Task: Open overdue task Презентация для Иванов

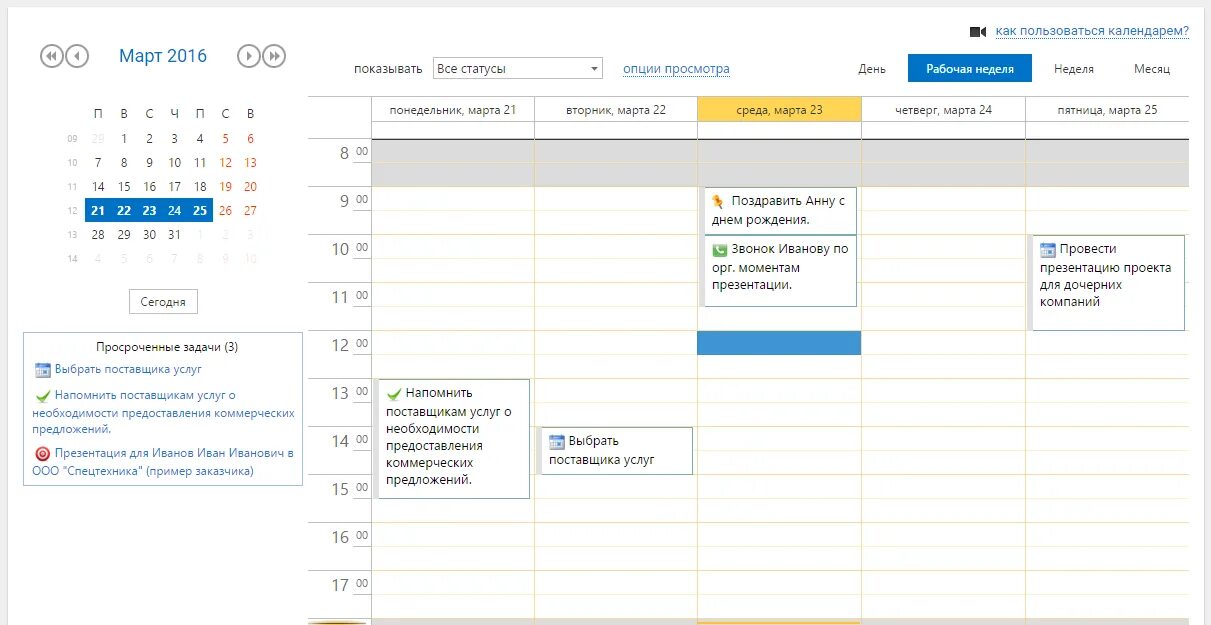Action: click(x=164, y=462)
